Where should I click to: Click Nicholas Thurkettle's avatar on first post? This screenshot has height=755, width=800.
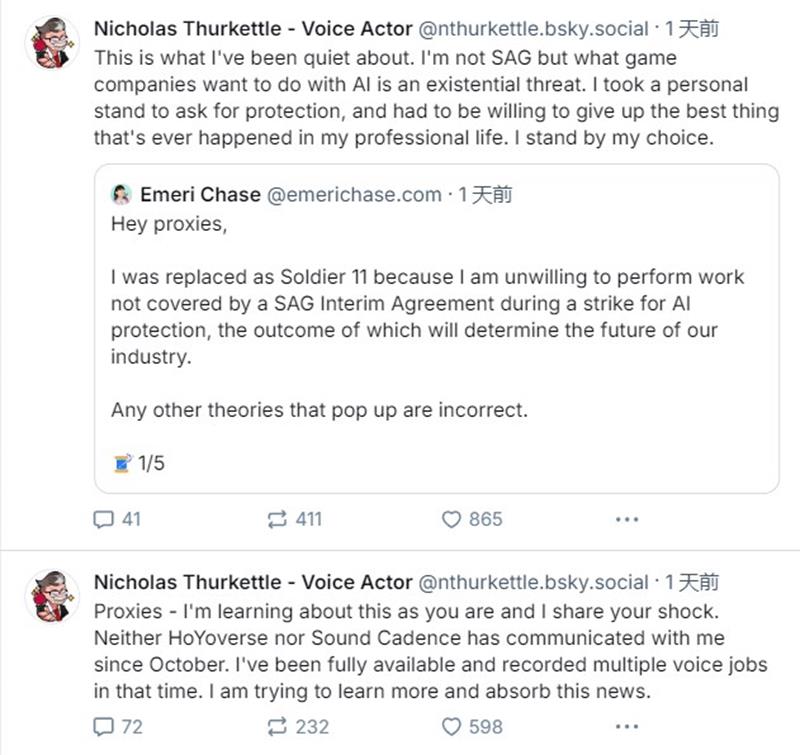[51, 42]
